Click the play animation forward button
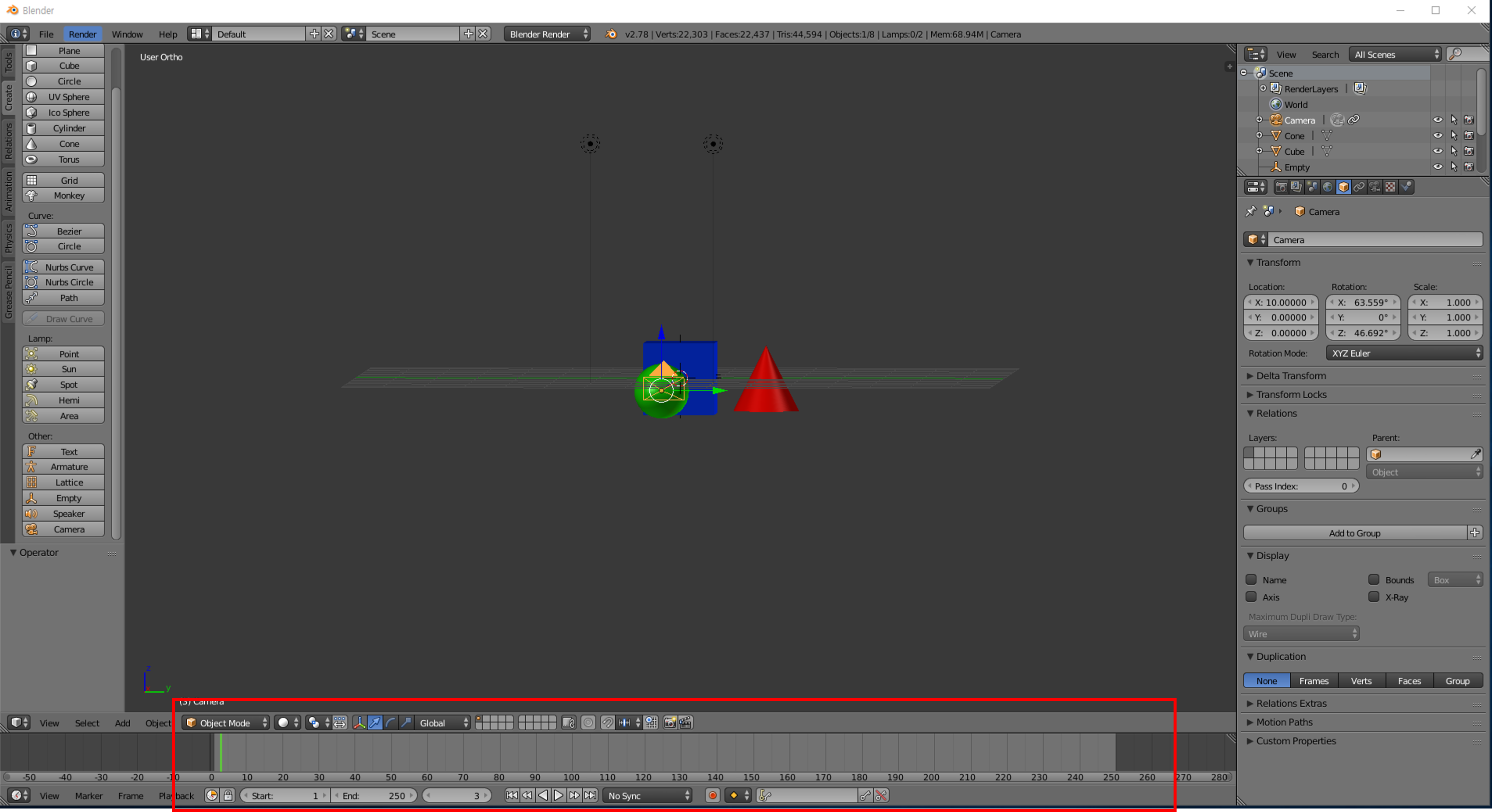The height and width of the screenshot is (812, 1492). tap(558, 796)
